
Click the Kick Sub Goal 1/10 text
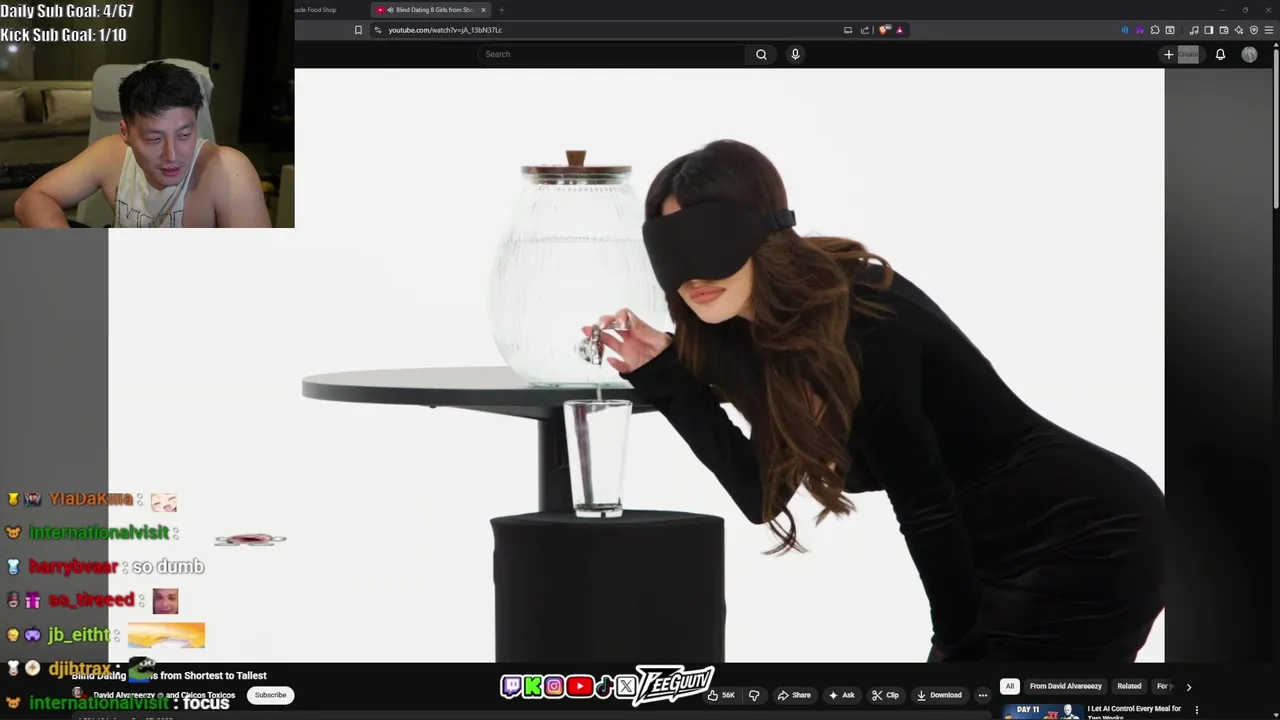point(64,35)
